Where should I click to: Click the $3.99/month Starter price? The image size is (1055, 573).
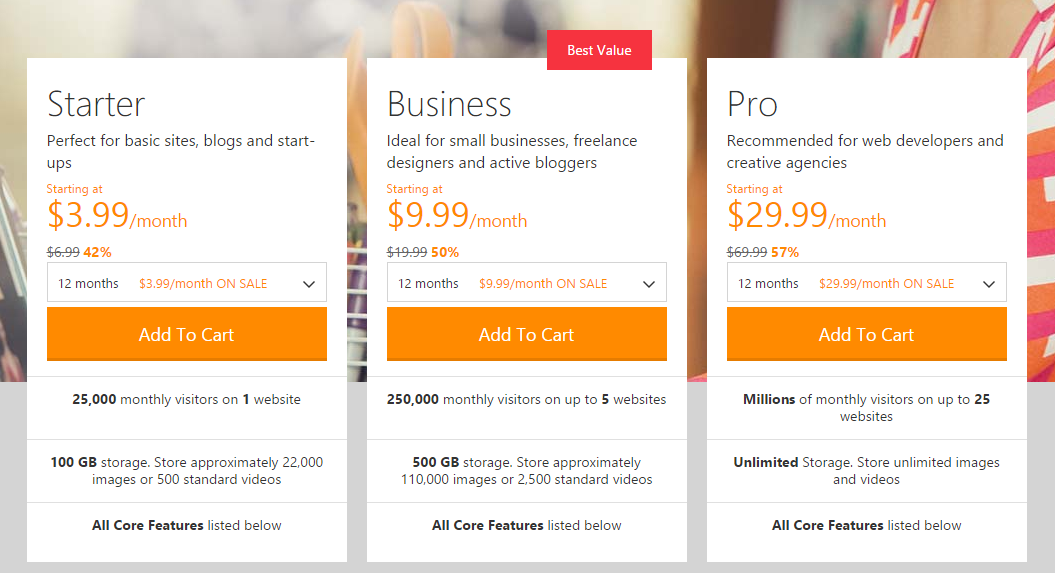pyautogui.click(x=116, y=215)
